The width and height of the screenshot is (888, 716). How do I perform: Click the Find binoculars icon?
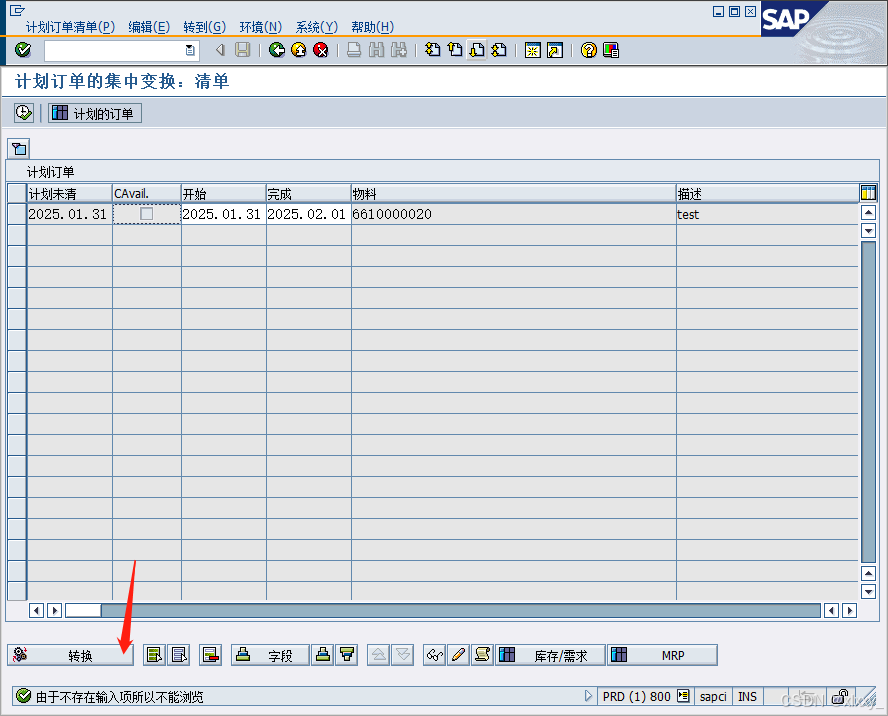pyautogui.click(x=376, y=50)
